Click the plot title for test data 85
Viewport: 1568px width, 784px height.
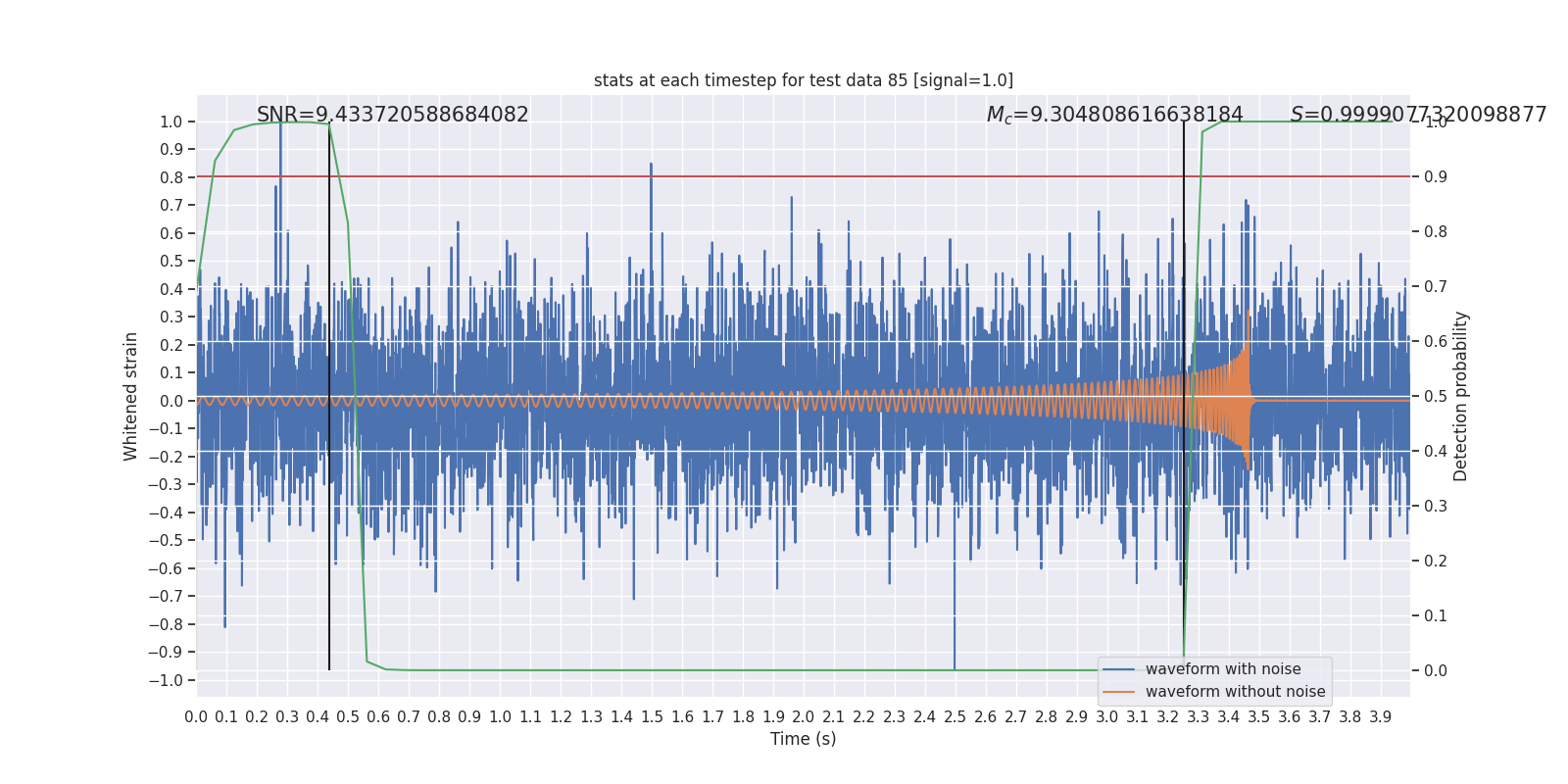click(x=804, y=80)
